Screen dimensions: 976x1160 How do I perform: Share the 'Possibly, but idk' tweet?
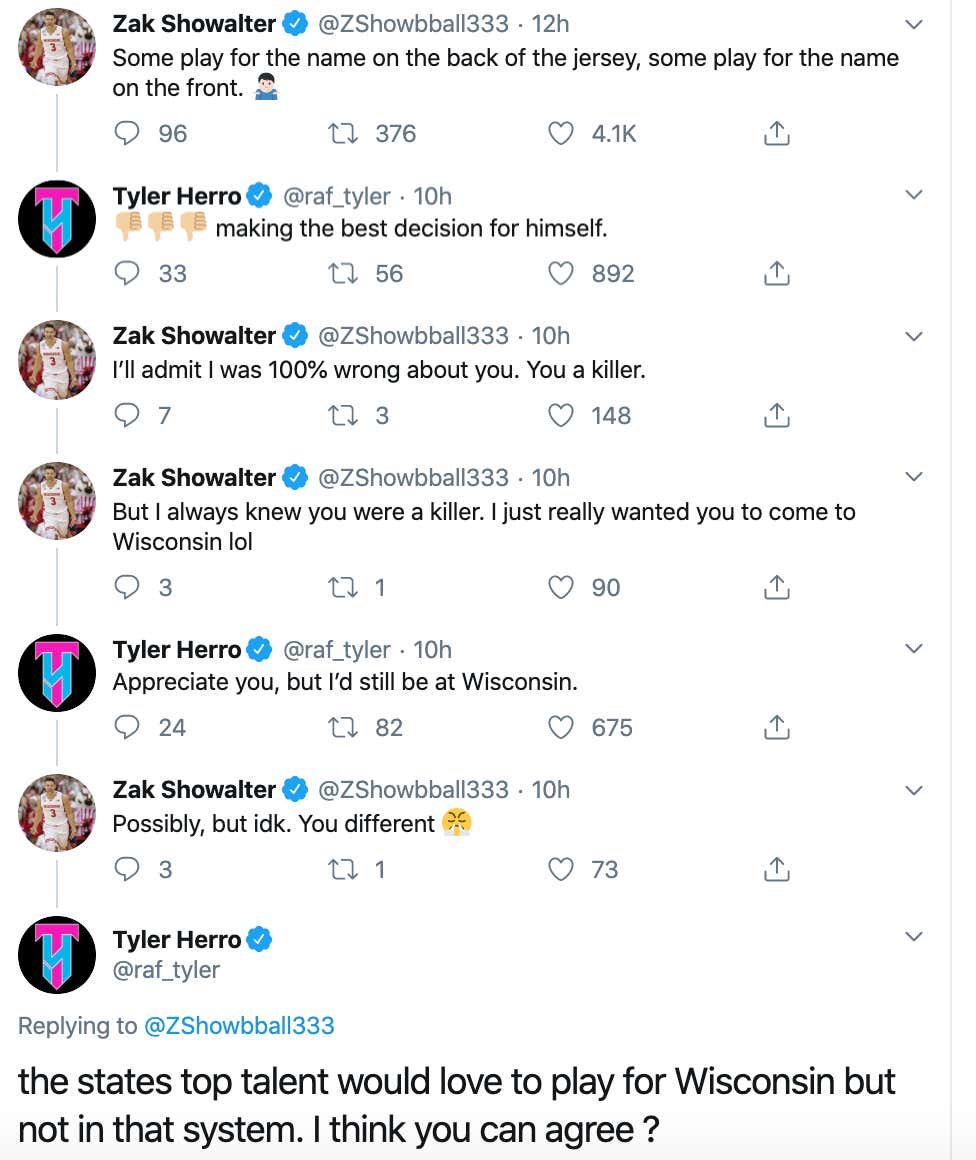(x=777, y=869)
